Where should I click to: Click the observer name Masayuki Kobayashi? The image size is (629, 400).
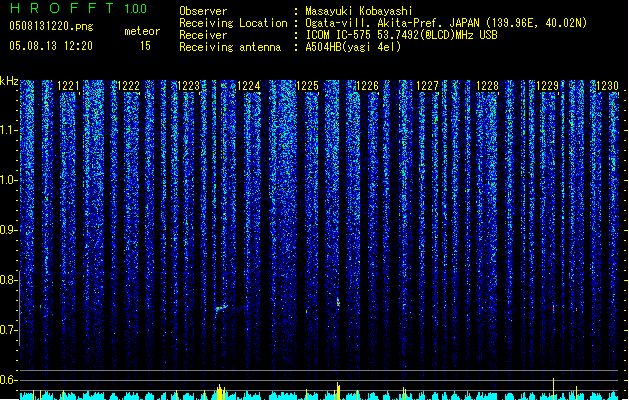pyautogui.click(x=358, y=11)
